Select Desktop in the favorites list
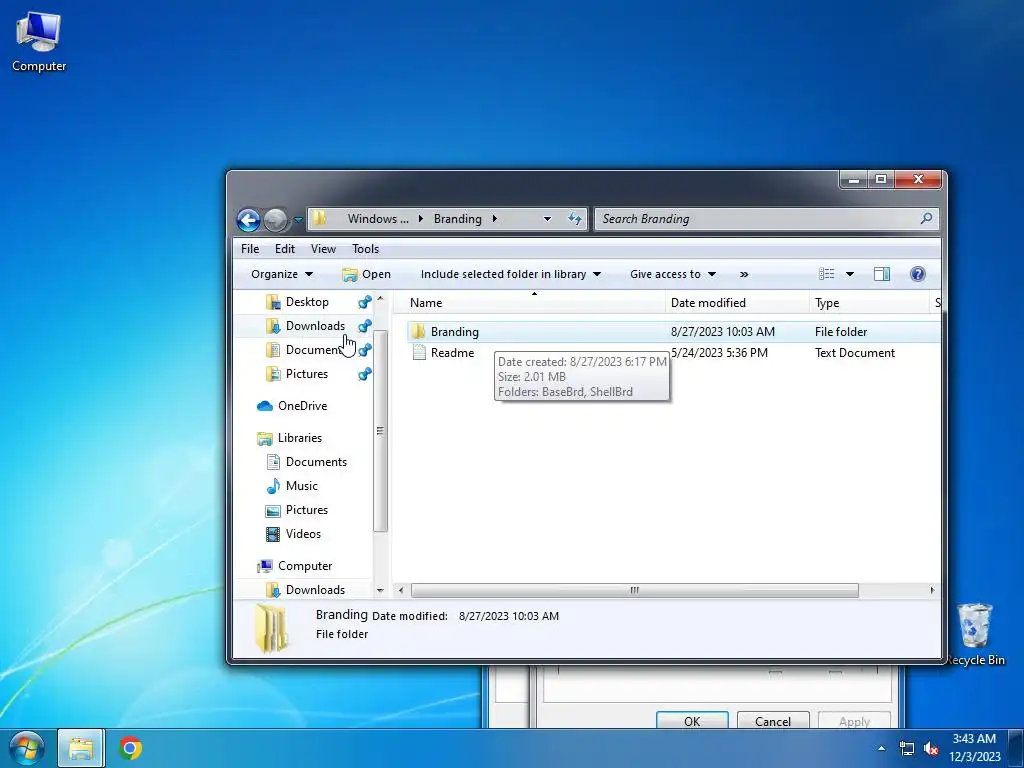1024x768 pixels. pyautogui.click(x=307, y=302)
